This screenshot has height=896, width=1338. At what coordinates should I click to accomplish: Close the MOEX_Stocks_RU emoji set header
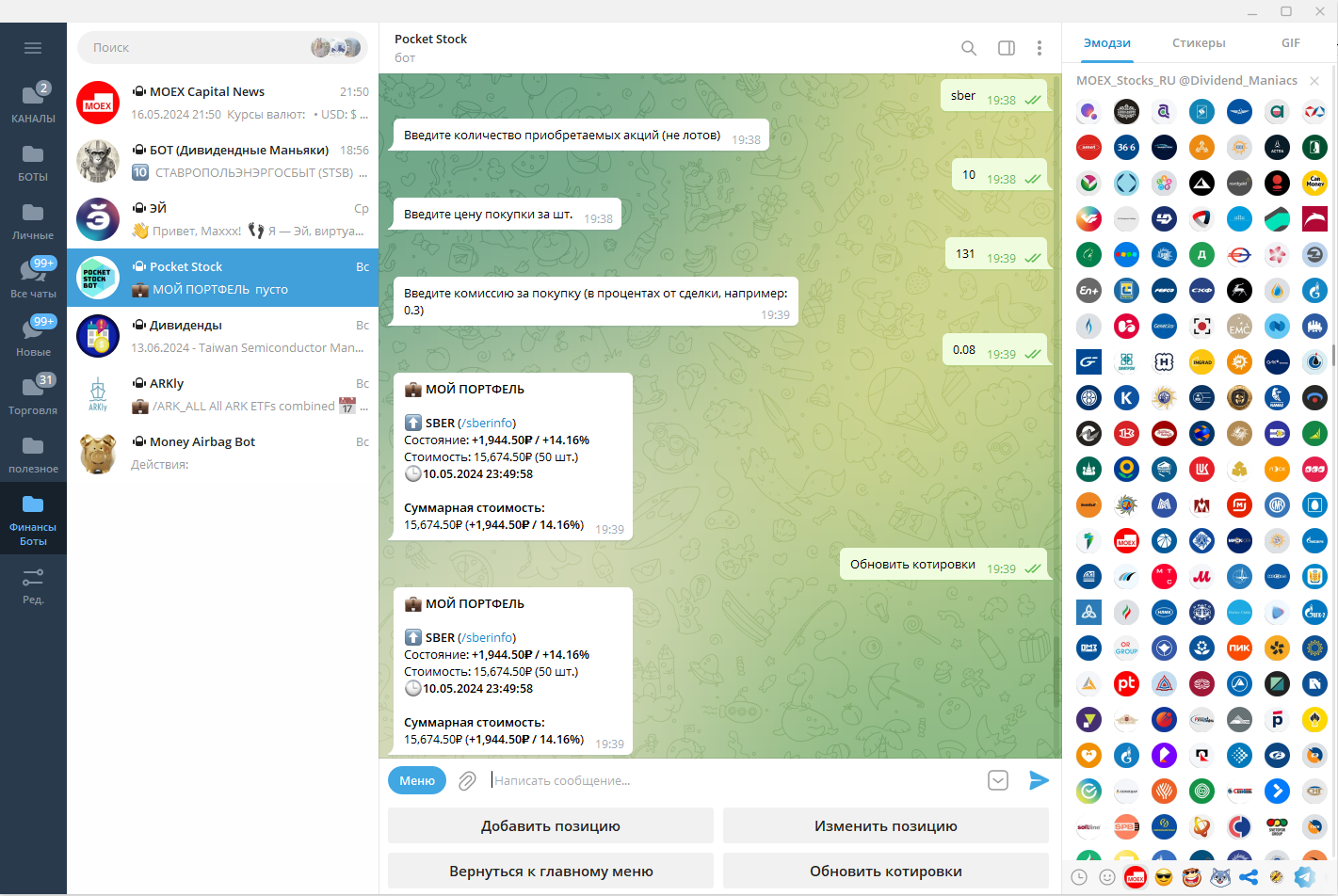(1314, 81)
